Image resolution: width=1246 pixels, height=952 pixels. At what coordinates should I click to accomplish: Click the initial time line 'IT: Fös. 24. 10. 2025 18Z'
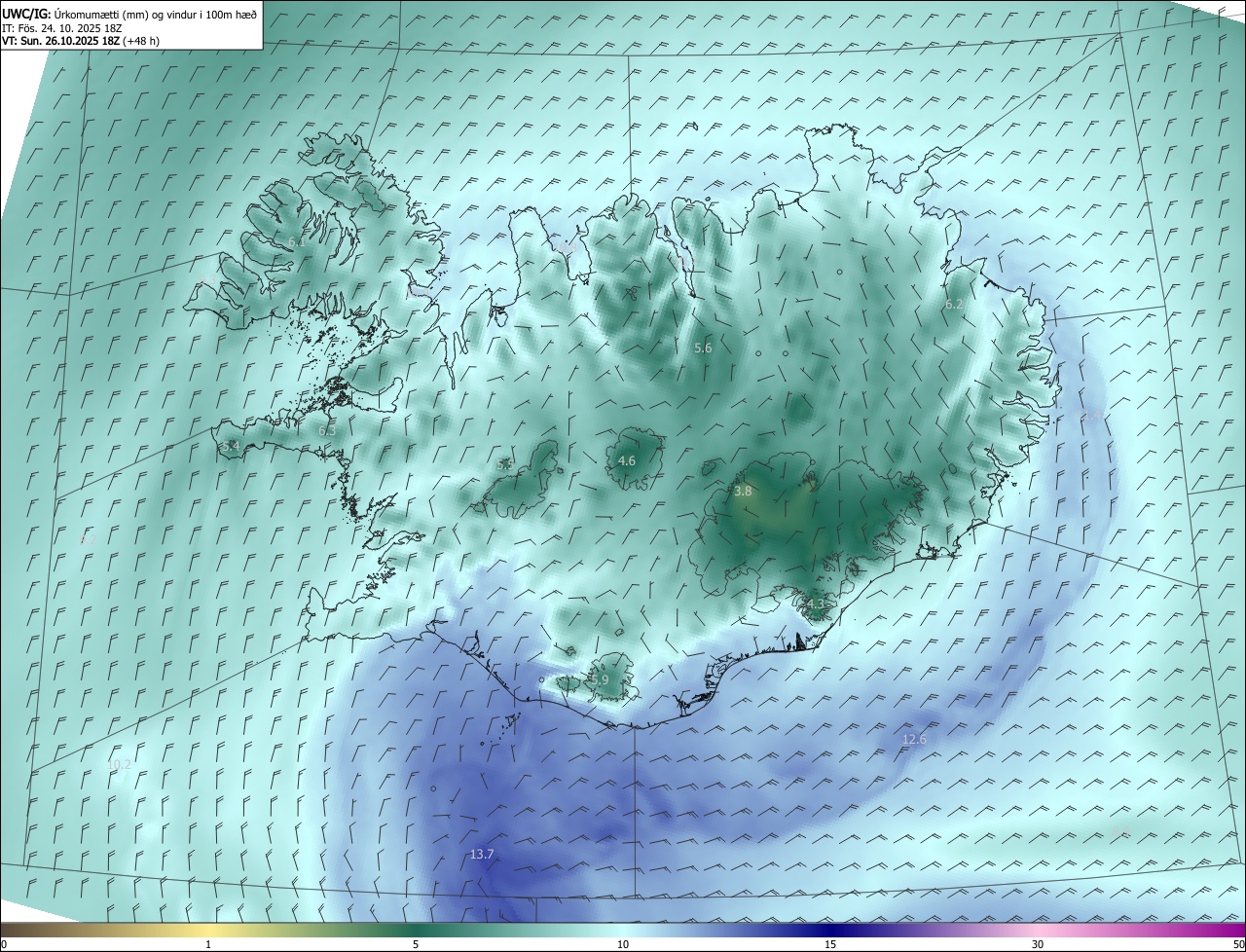click(x=61, y=27)
